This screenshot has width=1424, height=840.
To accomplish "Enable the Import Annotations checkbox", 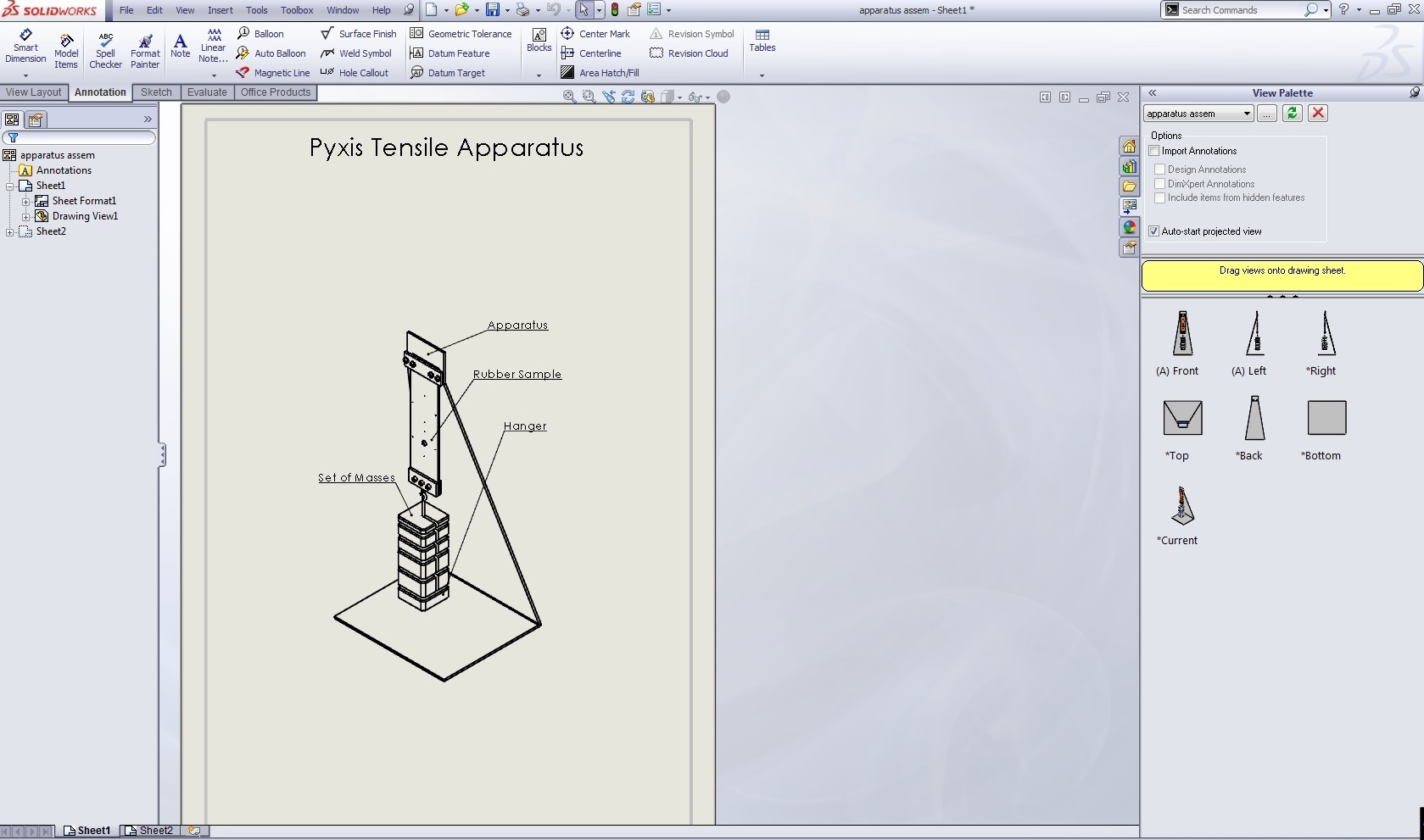I will pos(1154,151).
